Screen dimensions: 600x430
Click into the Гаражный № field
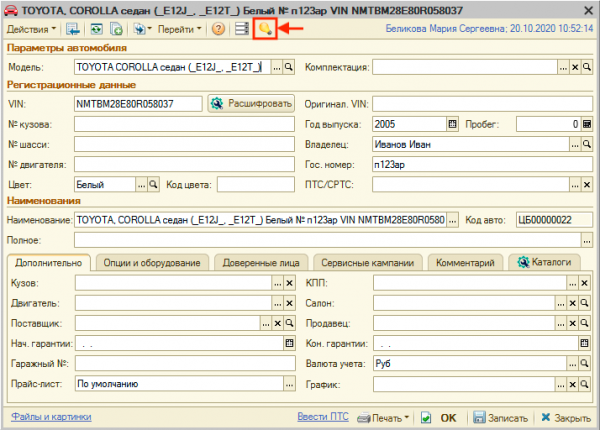click(186, 363)
